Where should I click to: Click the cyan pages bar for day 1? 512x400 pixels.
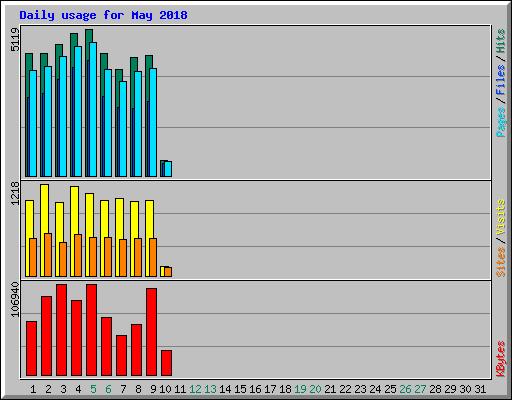pos(33,123)
